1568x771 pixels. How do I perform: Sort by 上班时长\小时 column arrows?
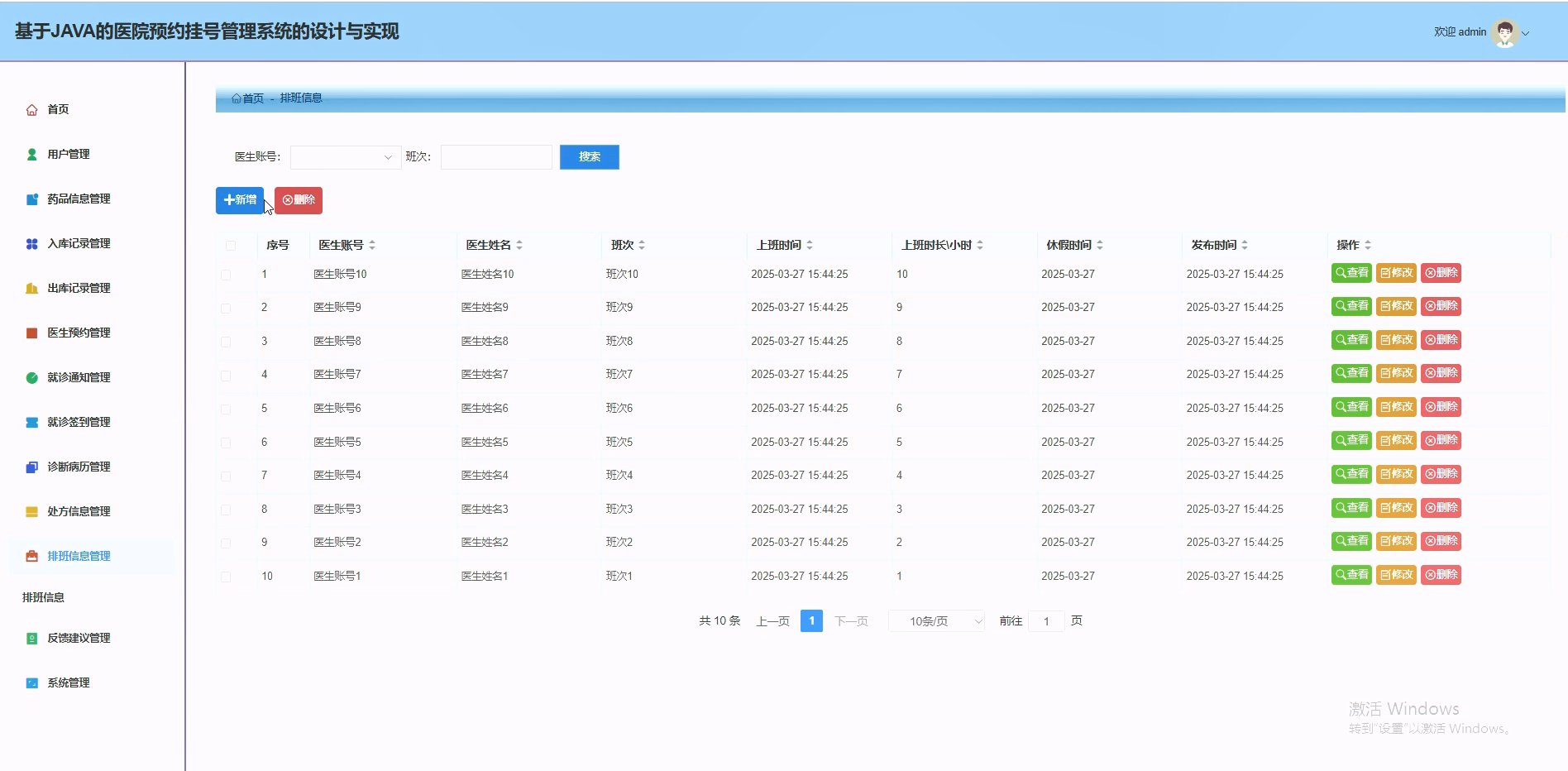(x=980, y=245)
